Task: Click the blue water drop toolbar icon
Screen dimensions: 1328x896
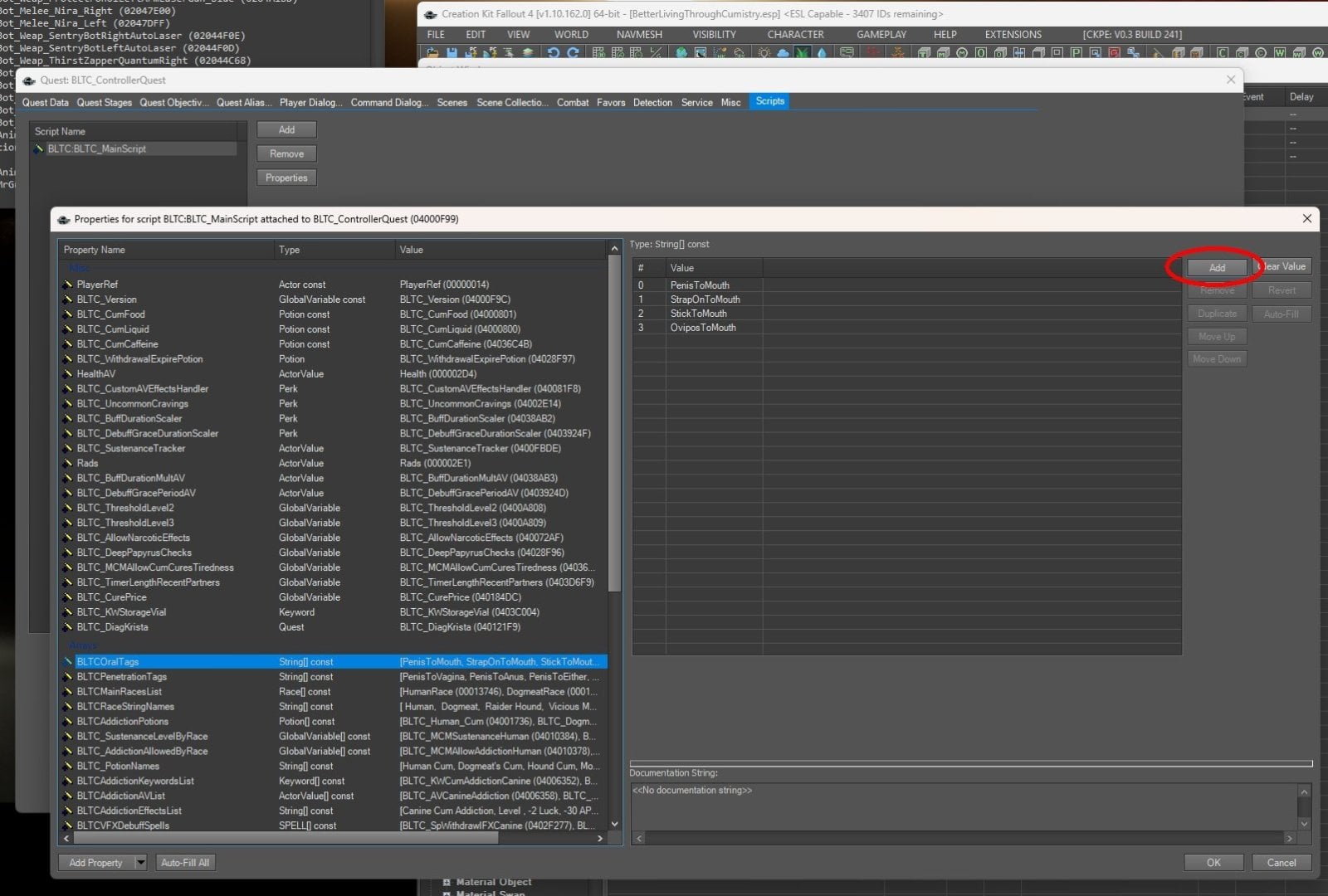Action: [822, 53]
